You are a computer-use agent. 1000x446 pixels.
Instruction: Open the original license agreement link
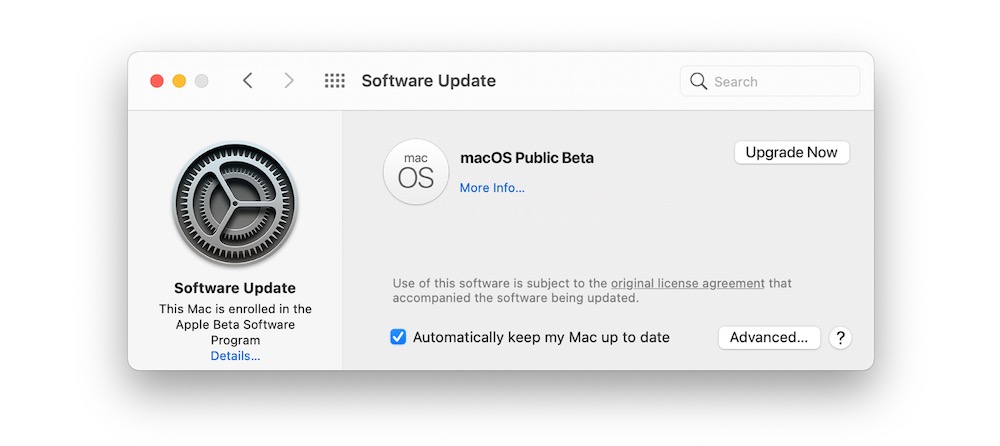(688, 284)
